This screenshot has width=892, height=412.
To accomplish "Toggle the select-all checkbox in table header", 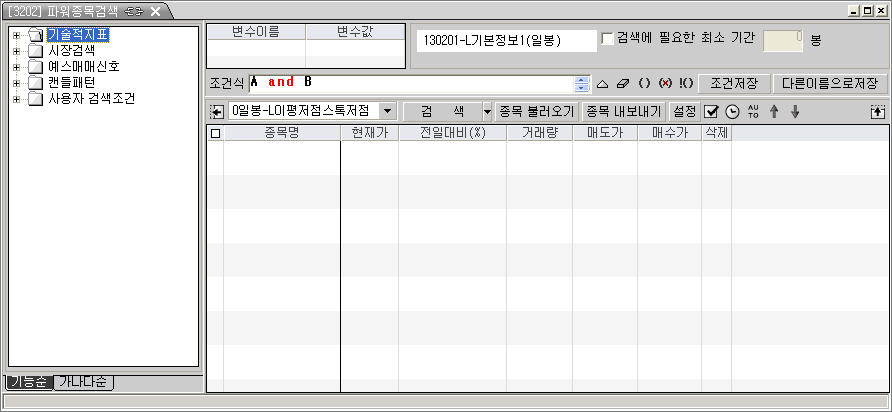I will click(x=215, y=133).
